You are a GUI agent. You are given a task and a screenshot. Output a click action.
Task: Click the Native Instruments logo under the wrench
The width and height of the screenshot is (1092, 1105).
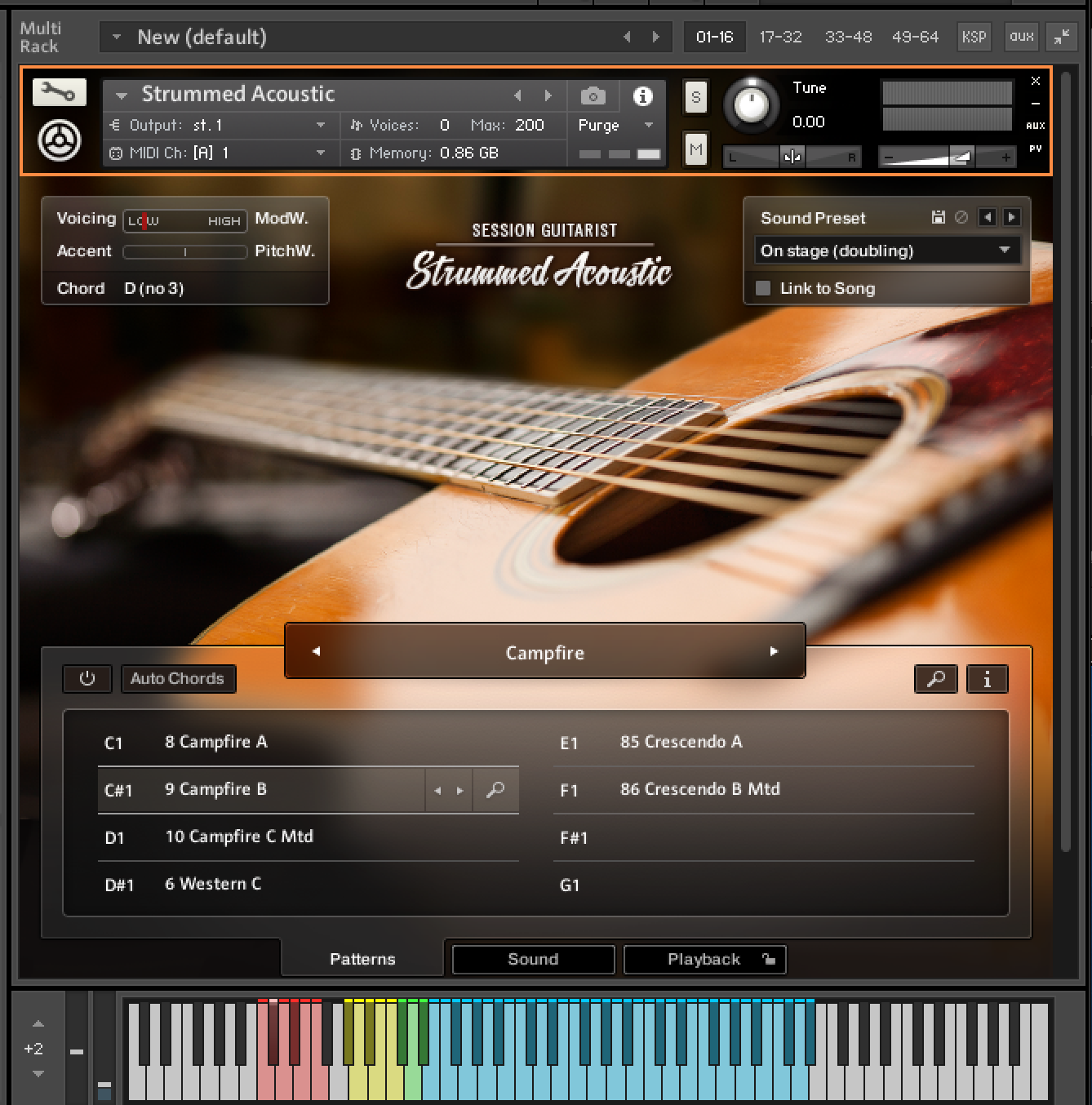[60, 140]
